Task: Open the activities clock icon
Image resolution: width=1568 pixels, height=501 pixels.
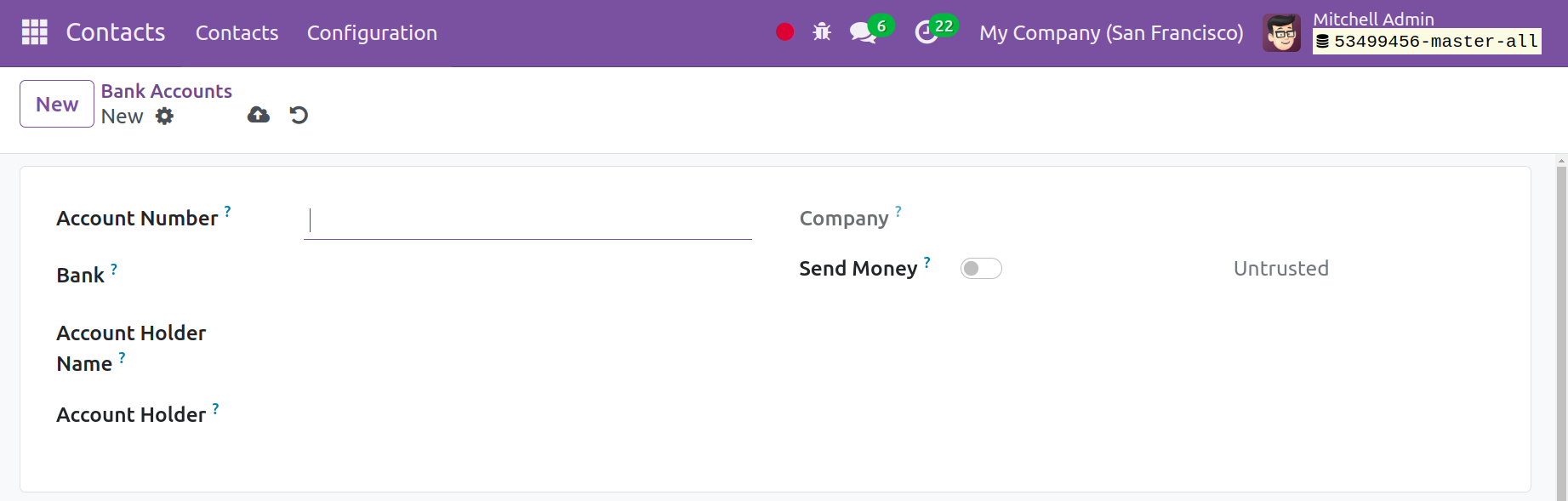Action: (926, 32)
